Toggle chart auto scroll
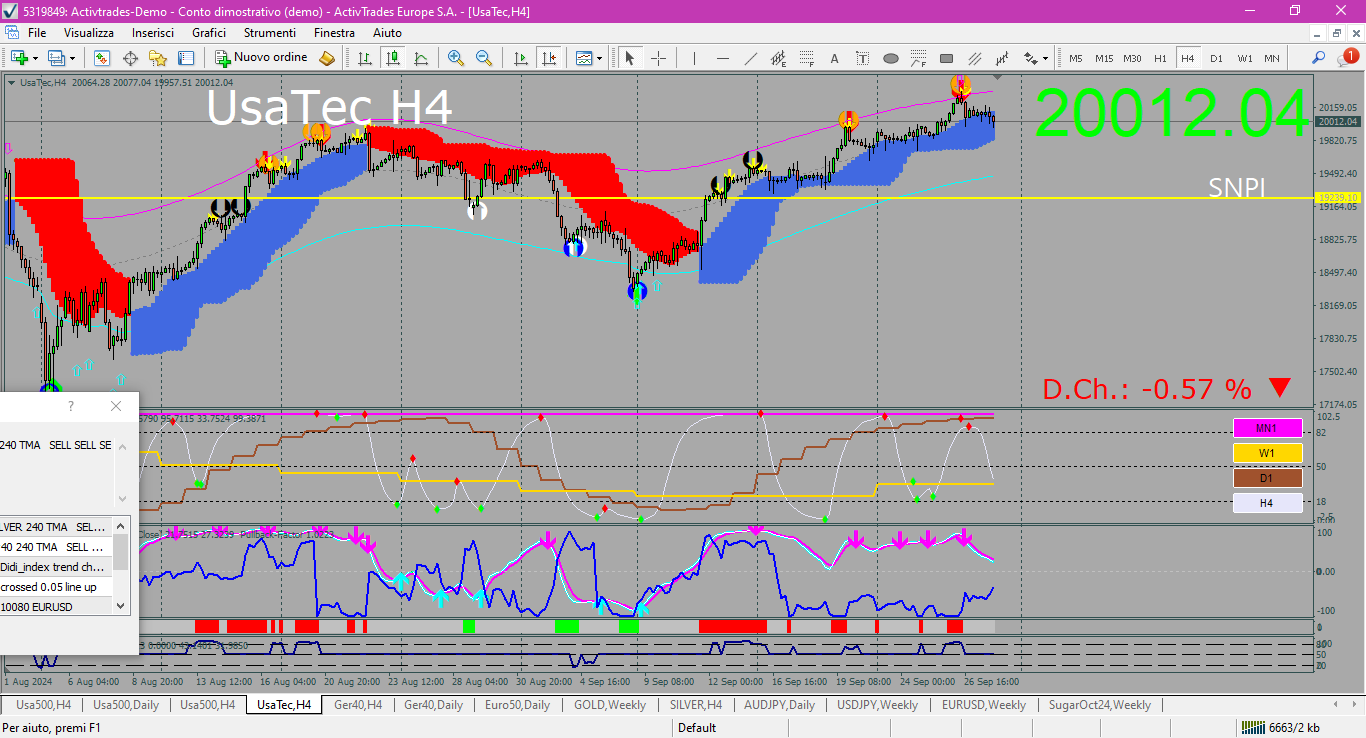Viewport: 1366px width, 738px height. [x=519, y=58]
